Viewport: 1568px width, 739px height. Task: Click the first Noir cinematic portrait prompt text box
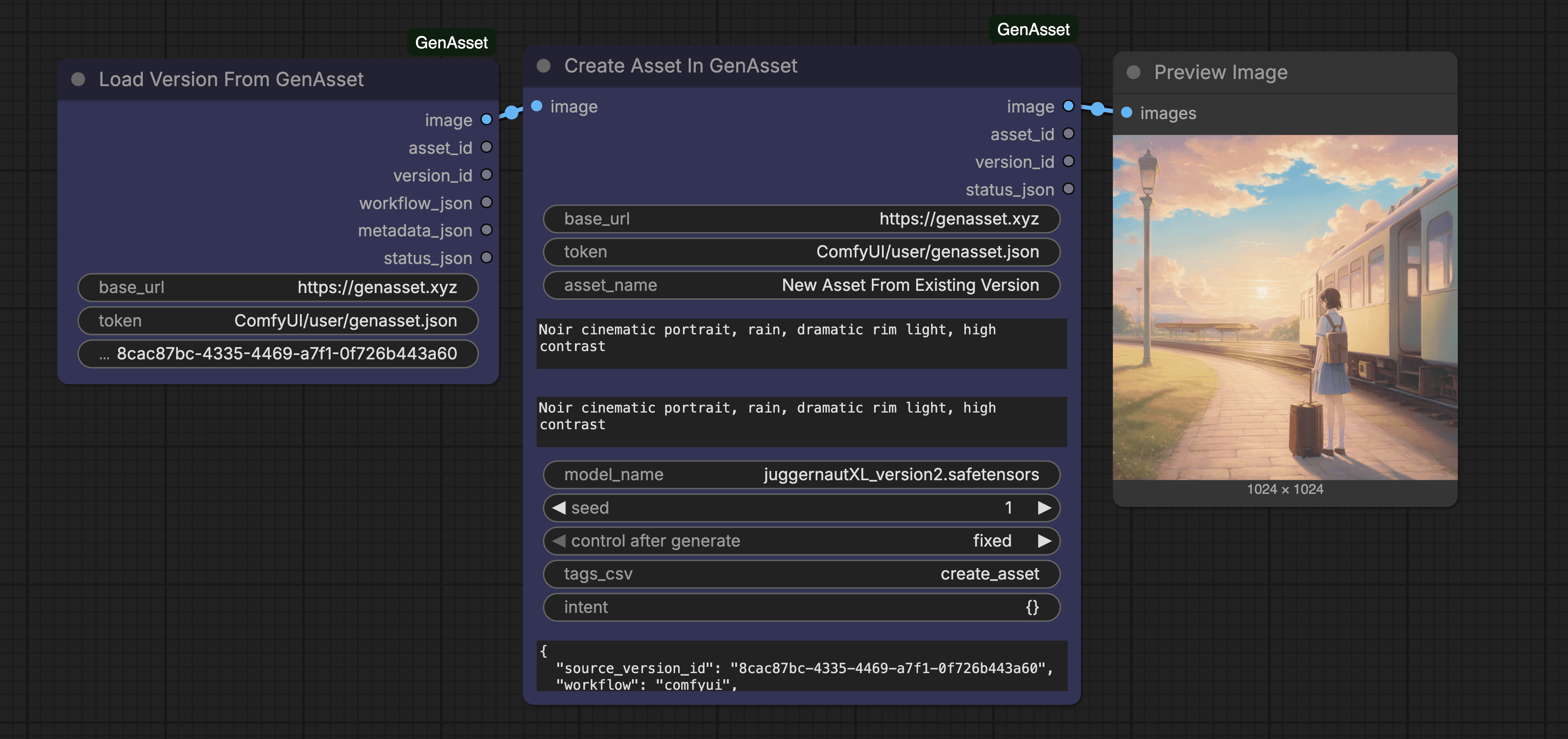point(801,343)
